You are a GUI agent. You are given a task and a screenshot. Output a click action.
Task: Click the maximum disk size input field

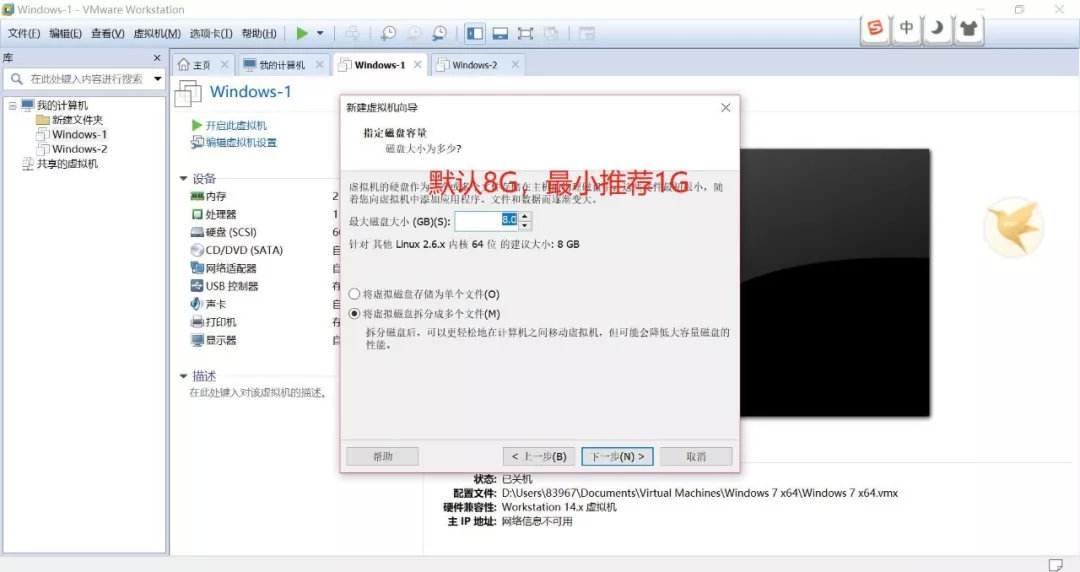486,221
